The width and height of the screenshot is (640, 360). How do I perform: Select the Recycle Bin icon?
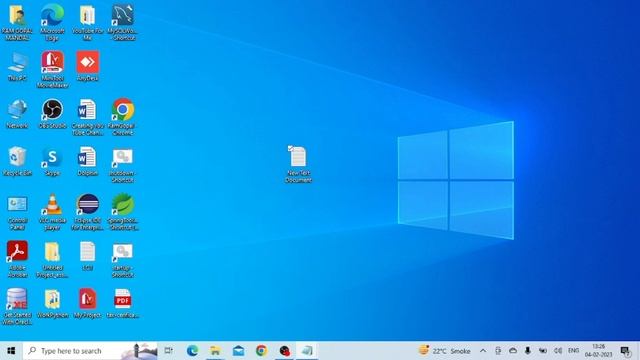[x=17, y=161]
